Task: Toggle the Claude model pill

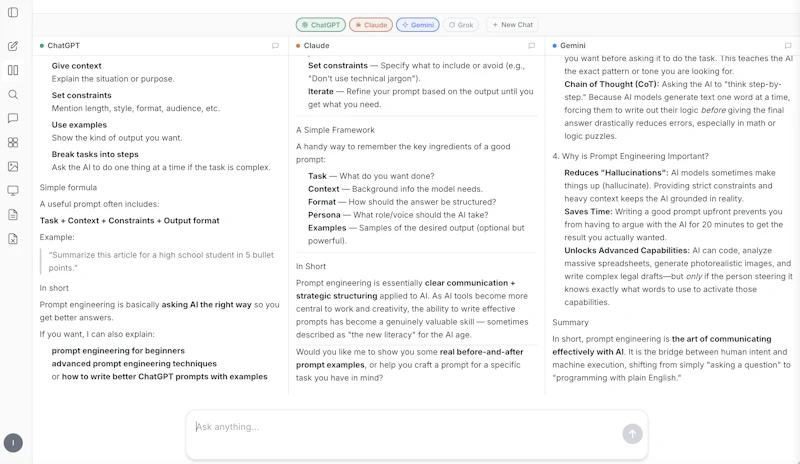Action: tap(371, 25)
